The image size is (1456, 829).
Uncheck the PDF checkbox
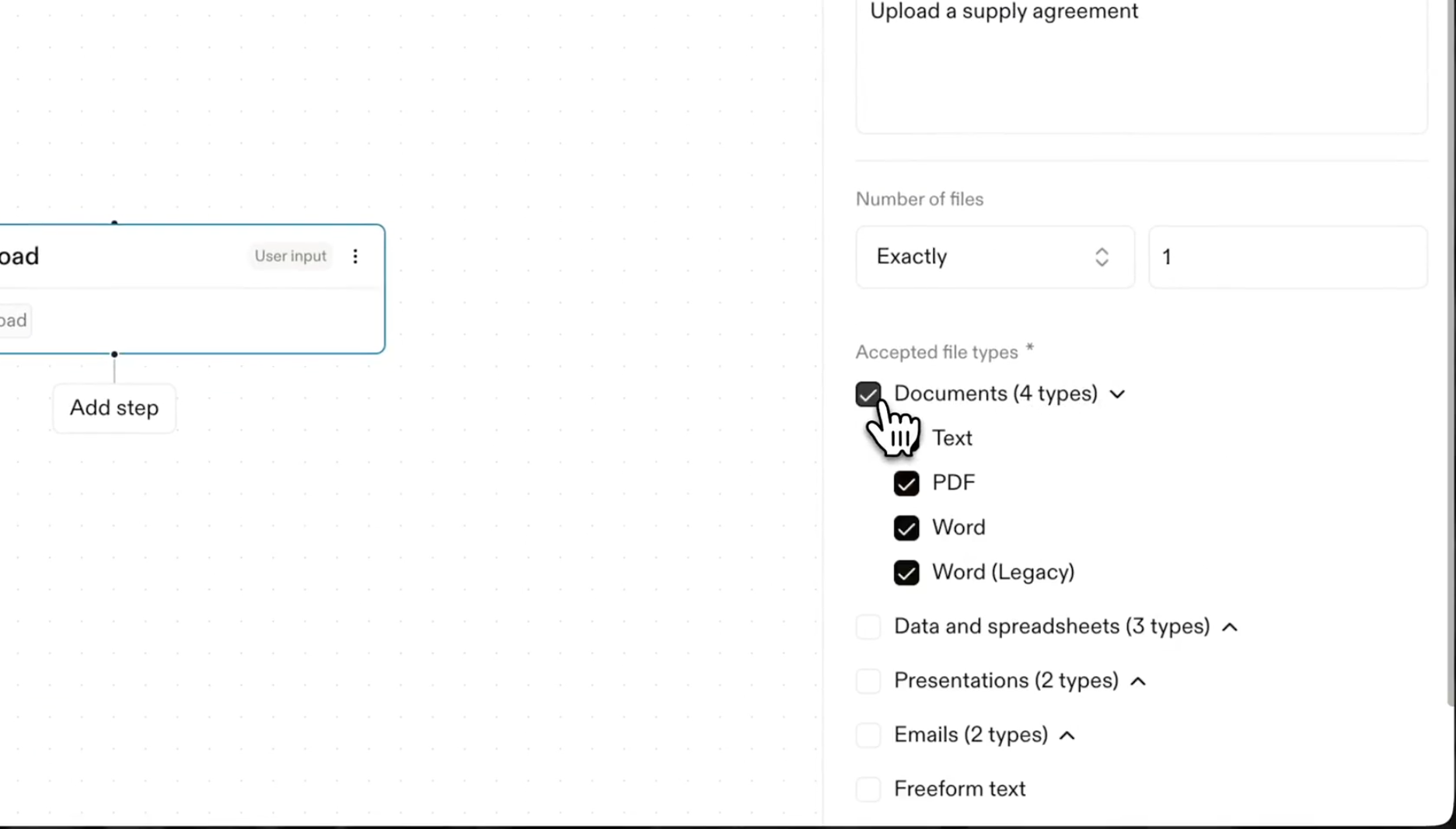coord(906,483)
